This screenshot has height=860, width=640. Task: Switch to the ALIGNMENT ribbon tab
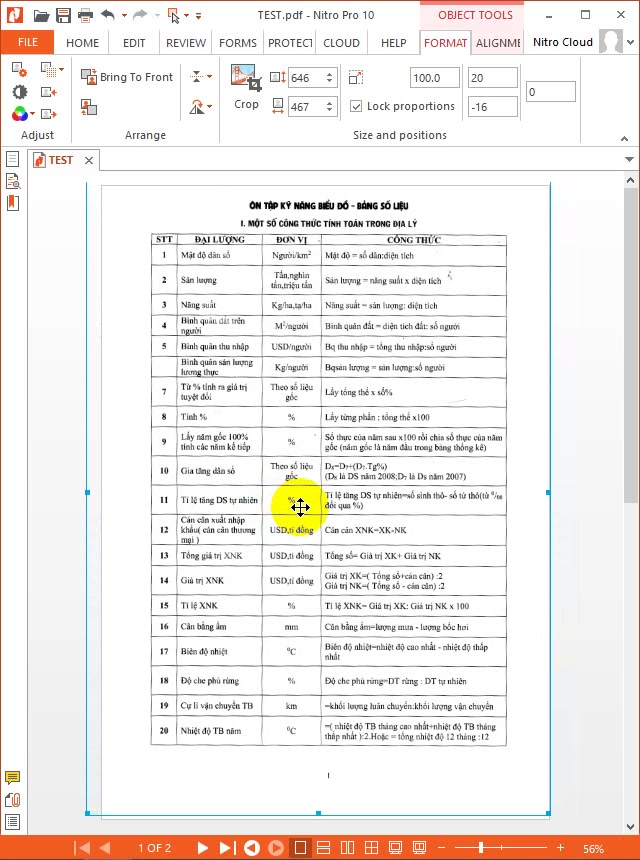coord(498,43)
